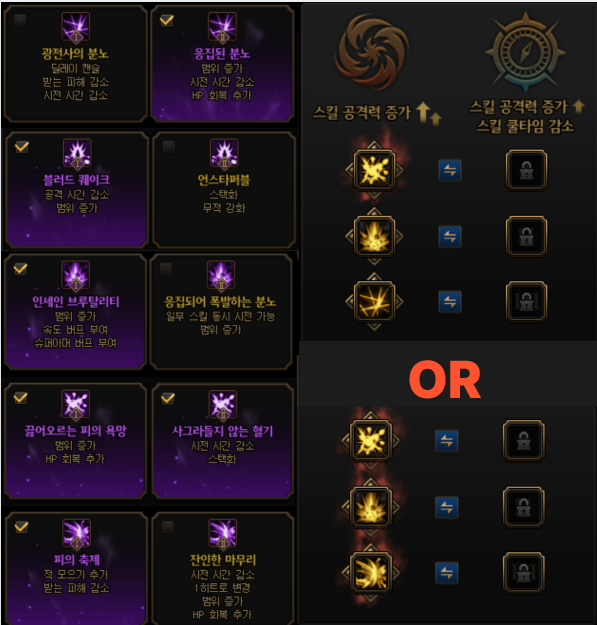Uncheck the 응집된 분노 checkbox
Viewport: 597px width, 625px height.
coord(167,20)
